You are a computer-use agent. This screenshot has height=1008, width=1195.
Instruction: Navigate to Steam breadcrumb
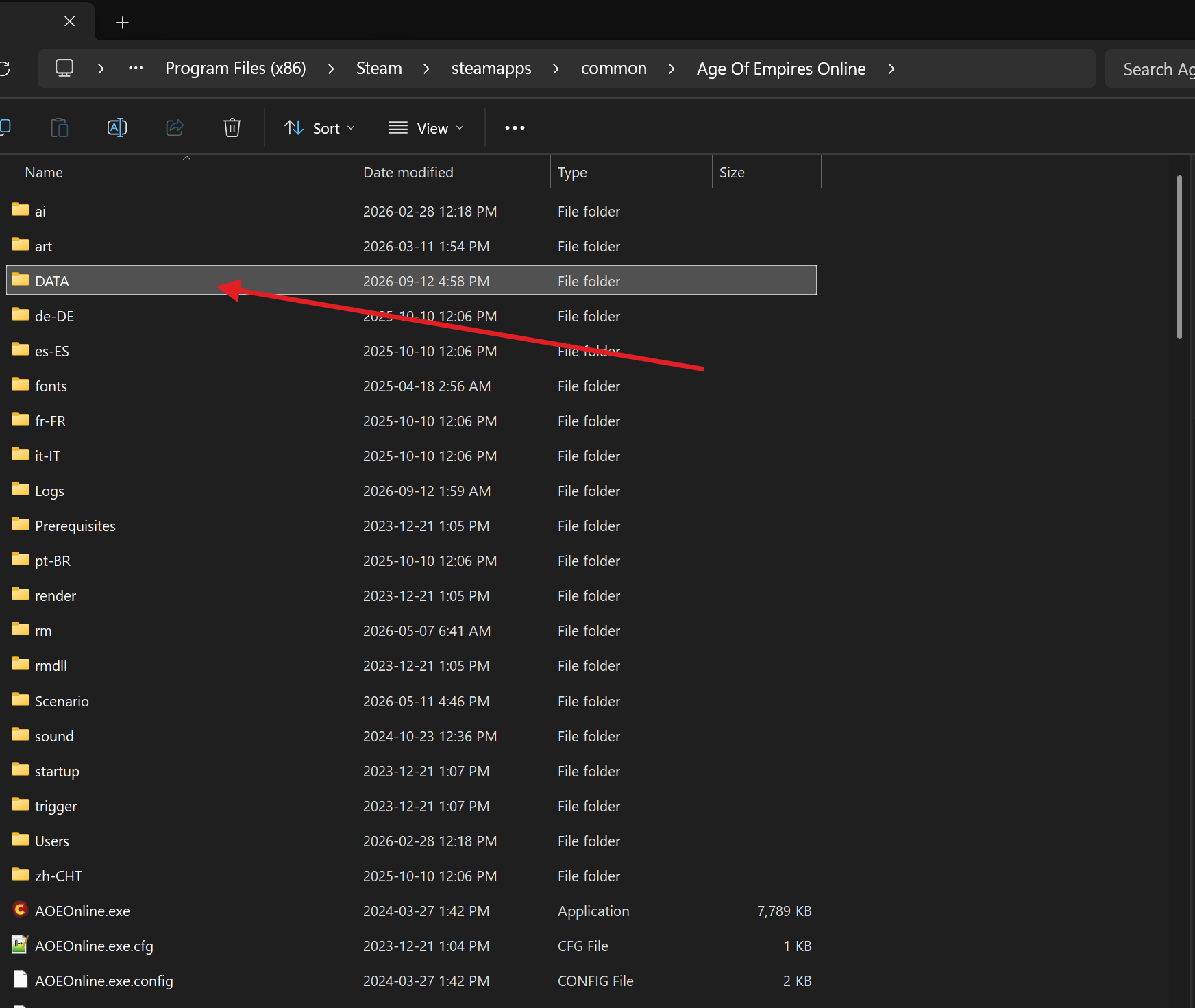(x=379, y=69)
